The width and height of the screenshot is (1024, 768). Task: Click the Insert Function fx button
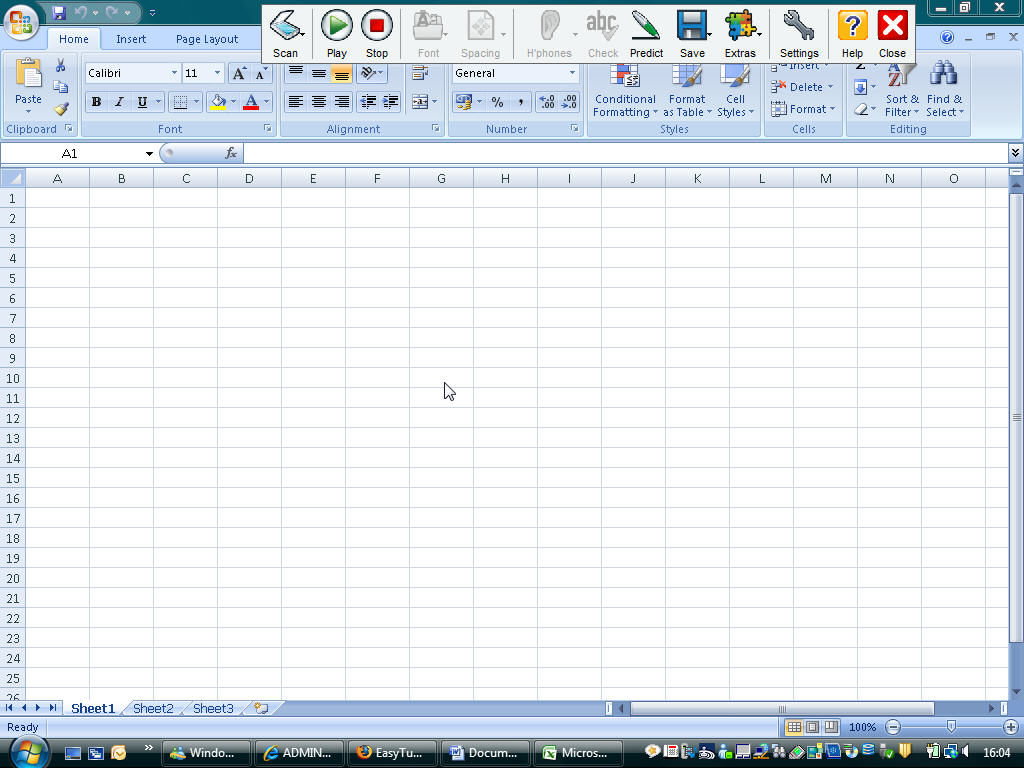(x=231, y=153)
